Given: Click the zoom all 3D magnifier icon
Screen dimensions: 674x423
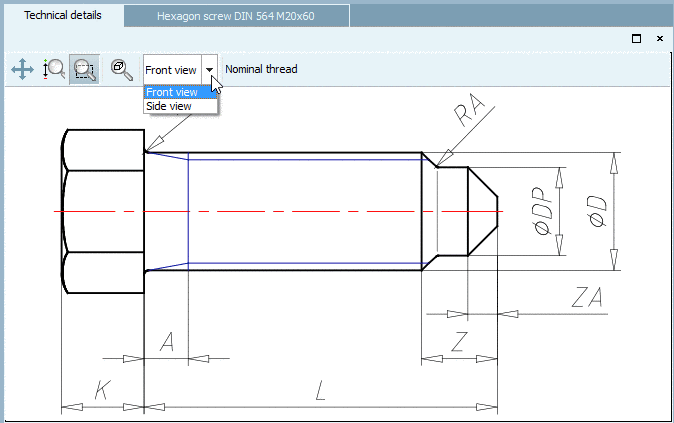Looking at the screenshot, I should [122, 70].
